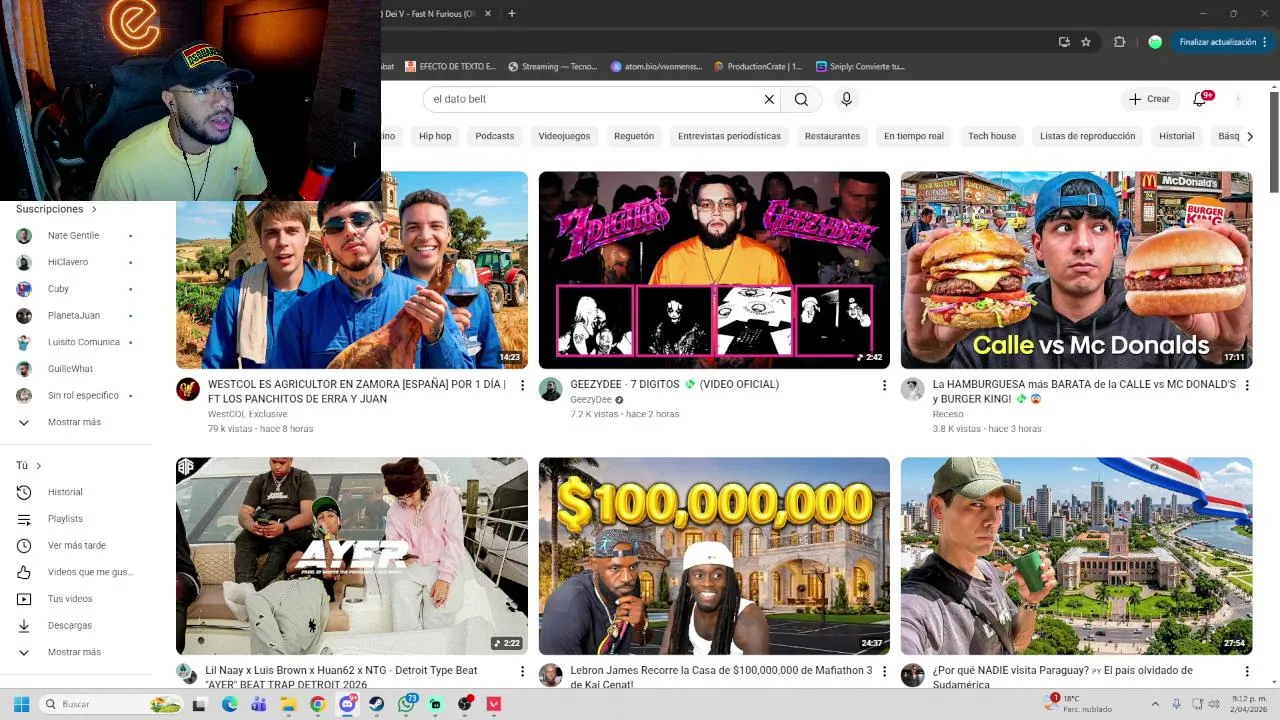1280x720 pixels.
Task: Open options menu for Lil Naay Detroit beat video
Action: tap(522, 671)
